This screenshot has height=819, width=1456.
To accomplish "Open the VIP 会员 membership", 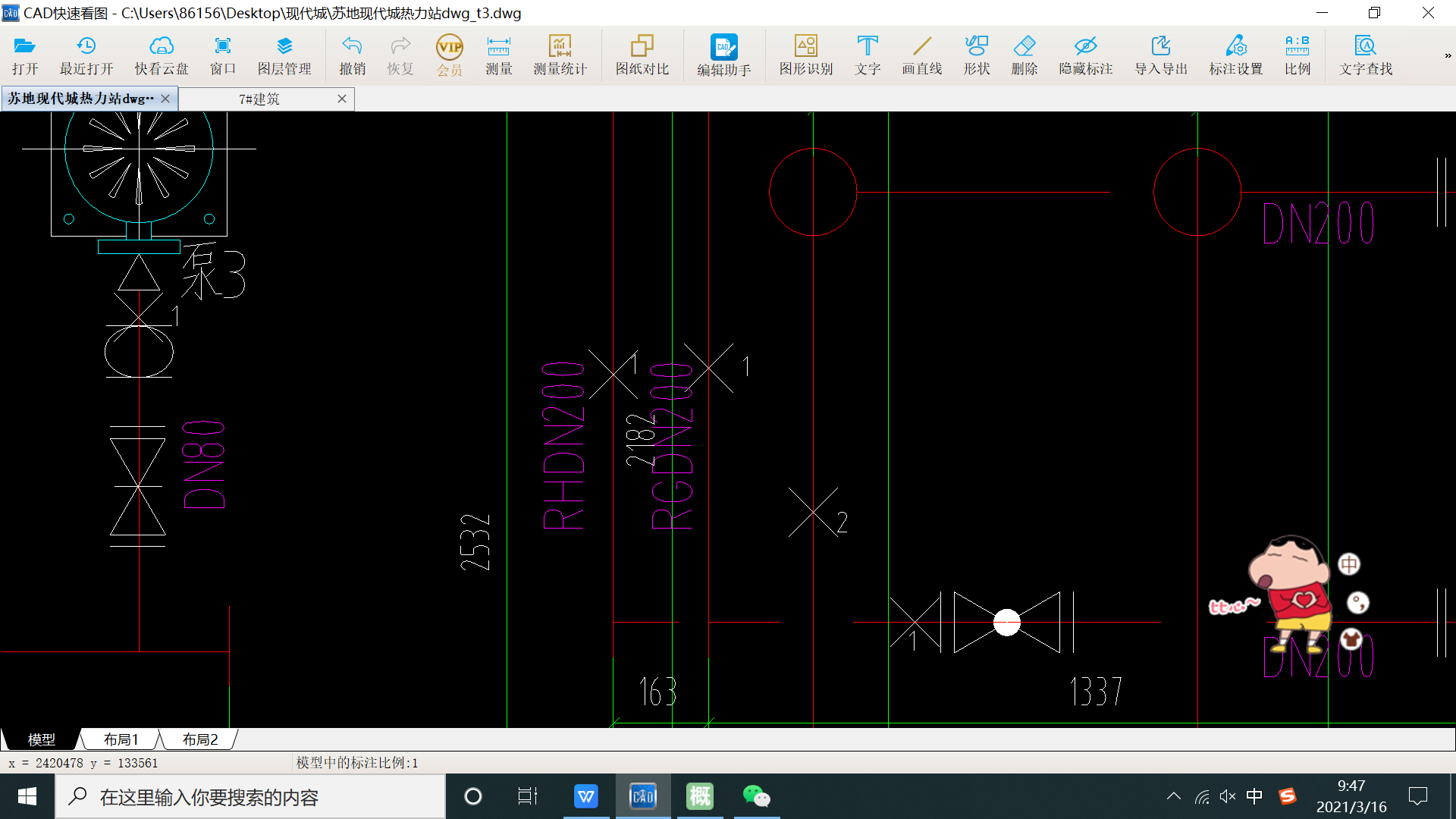I will click(x=450, y=56).
